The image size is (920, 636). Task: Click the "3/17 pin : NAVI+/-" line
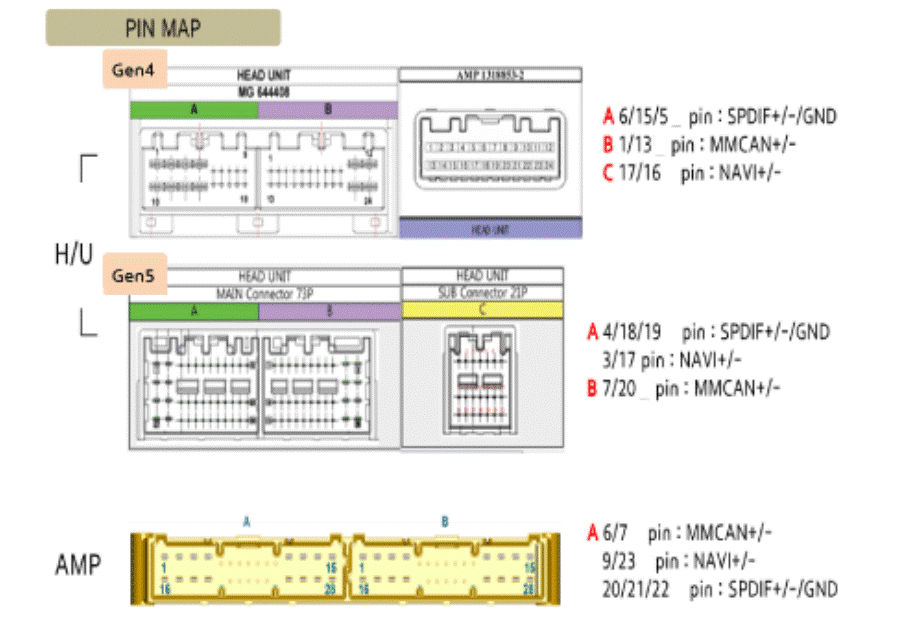click(672, 359)
